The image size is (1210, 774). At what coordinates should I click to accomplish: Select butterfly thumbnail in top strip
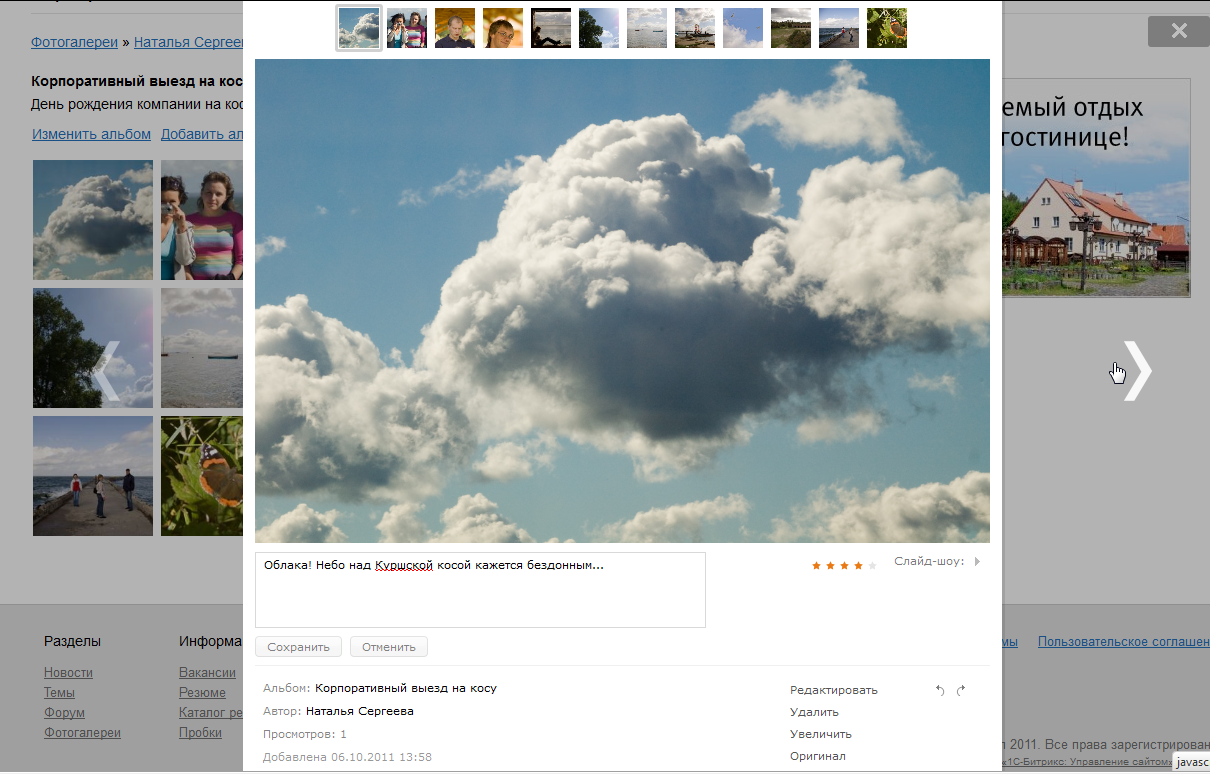[887, 28]
